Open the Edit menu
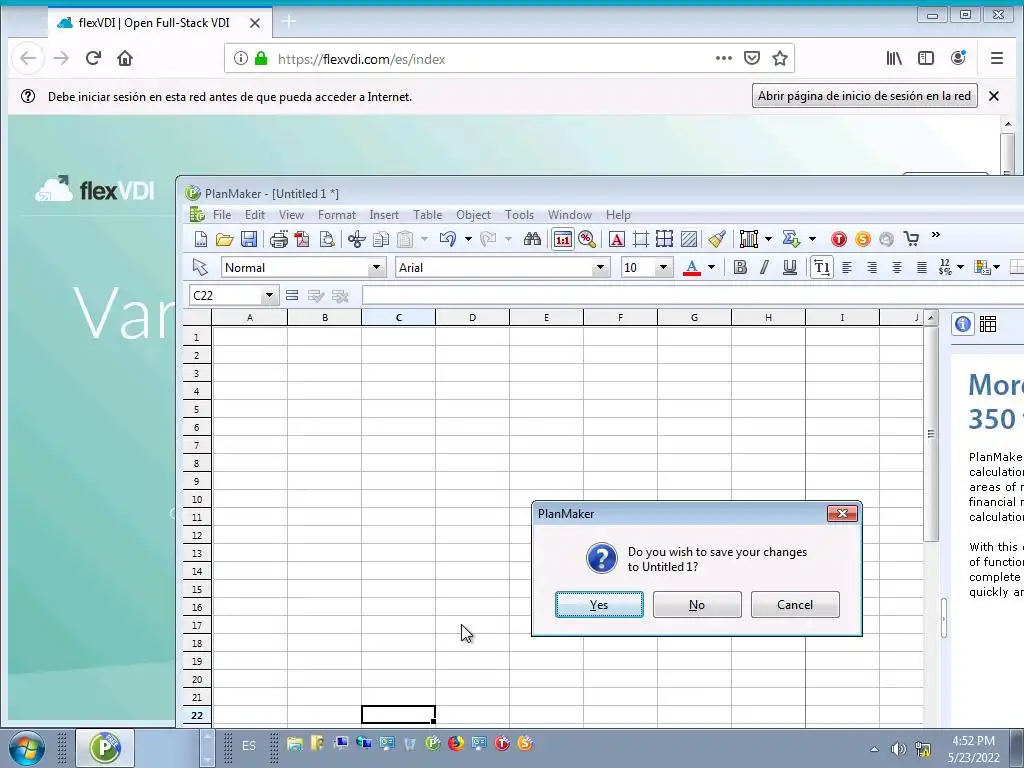The width and height of the screenshot is (1024, 768). (x=255, y=215)
